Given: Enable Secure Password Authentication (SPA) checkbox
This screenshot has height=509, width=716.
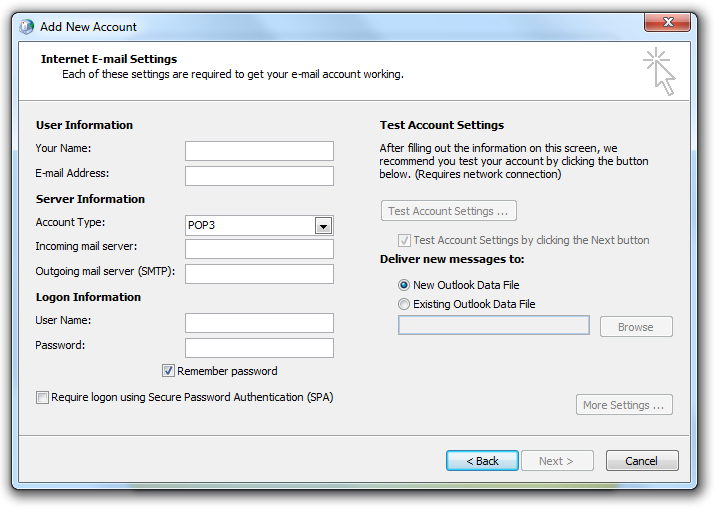Looking at the screenshot, I should tap(42, 398).
